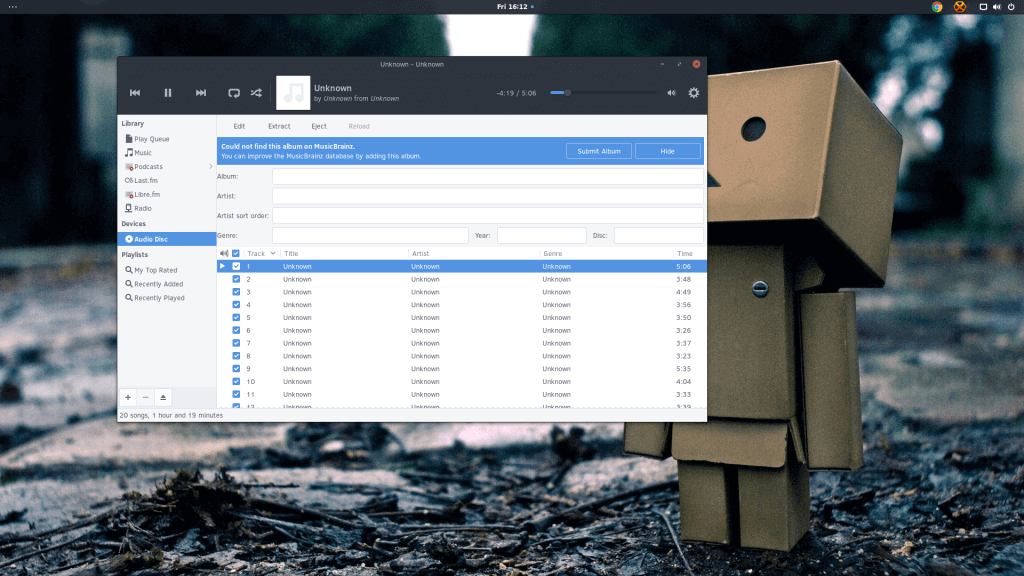Image resolution: width=1024 pixels, height=576 pixels.
Task: Toggle the select-all checkbox in header
Action: coord(236,253)
